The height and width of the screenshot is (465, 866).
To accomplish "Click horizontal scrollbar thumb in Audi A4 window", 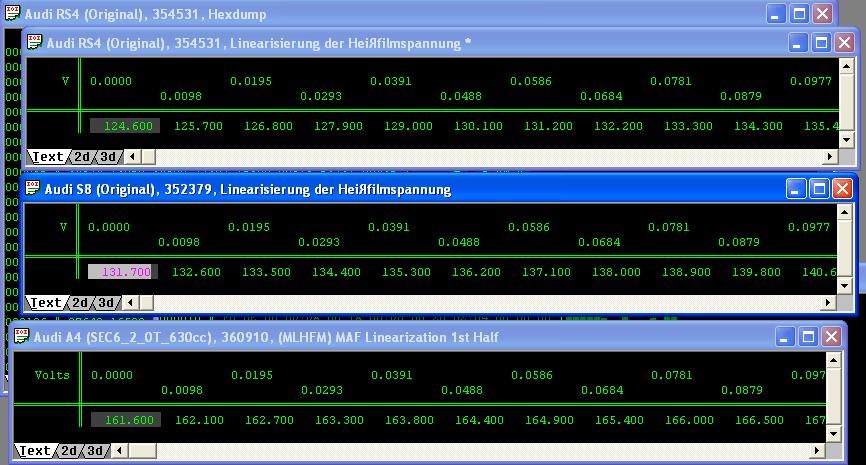I will point(142,451).
